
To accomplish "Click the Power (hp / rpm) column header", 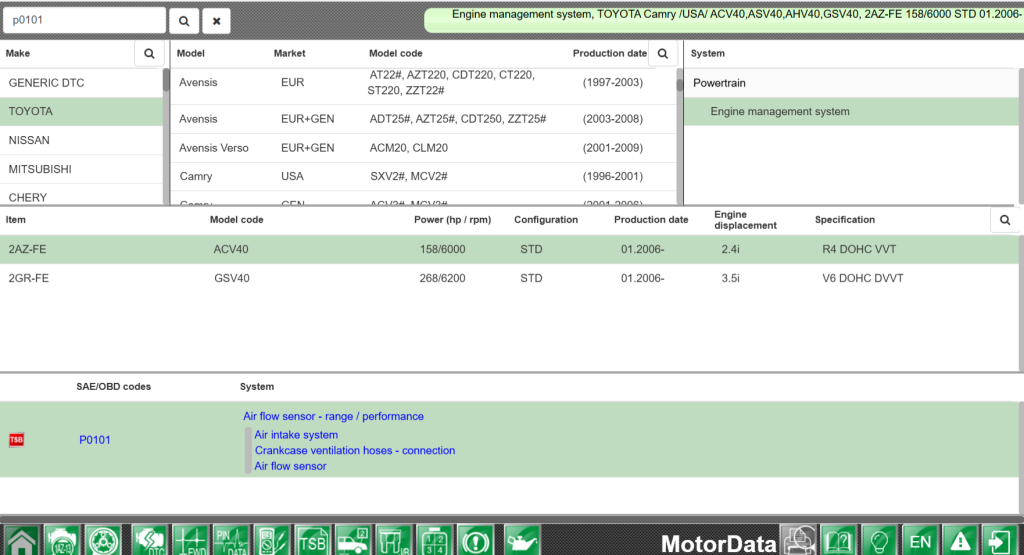I will (x=453, y=220).
